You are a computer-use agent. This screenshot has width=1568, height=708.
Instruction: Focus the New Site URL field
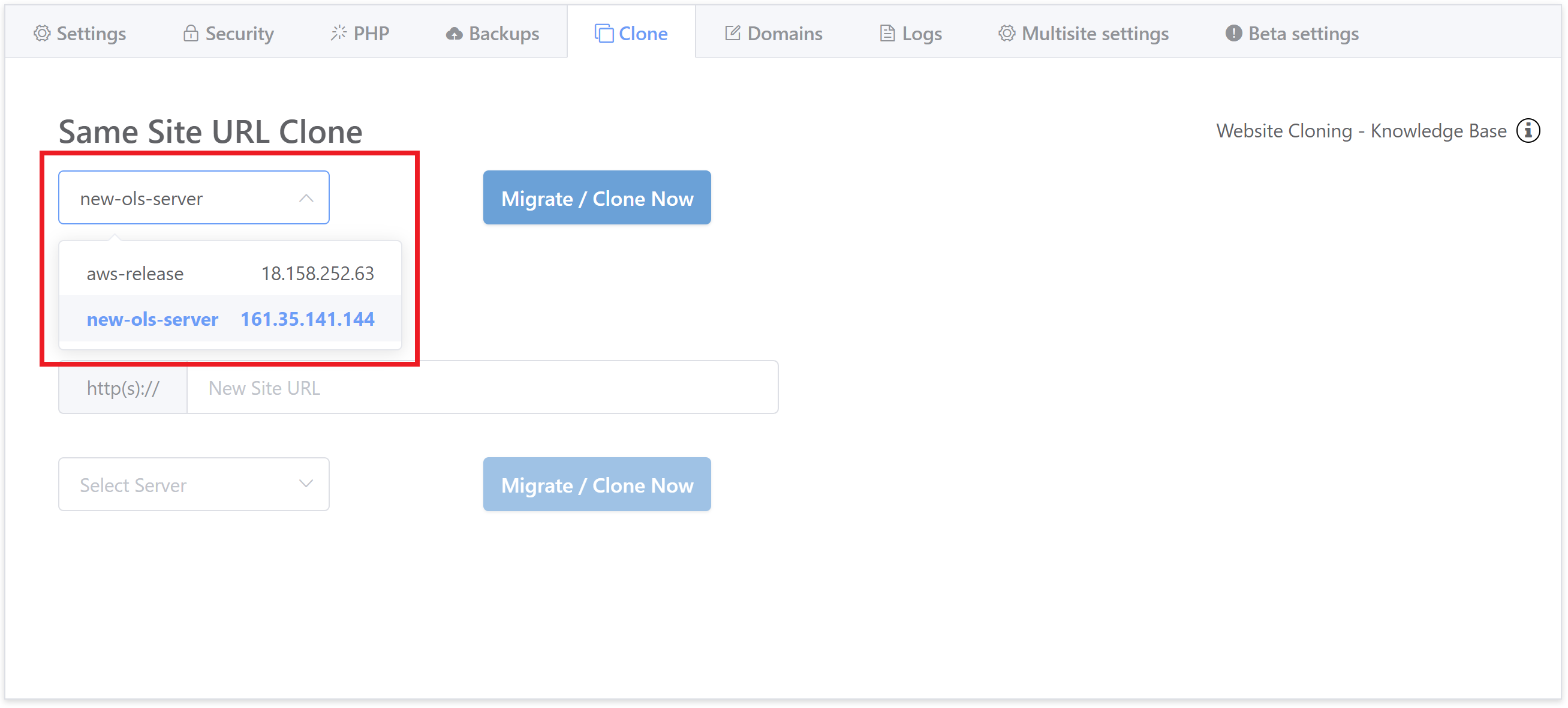[x=482, y=388]
